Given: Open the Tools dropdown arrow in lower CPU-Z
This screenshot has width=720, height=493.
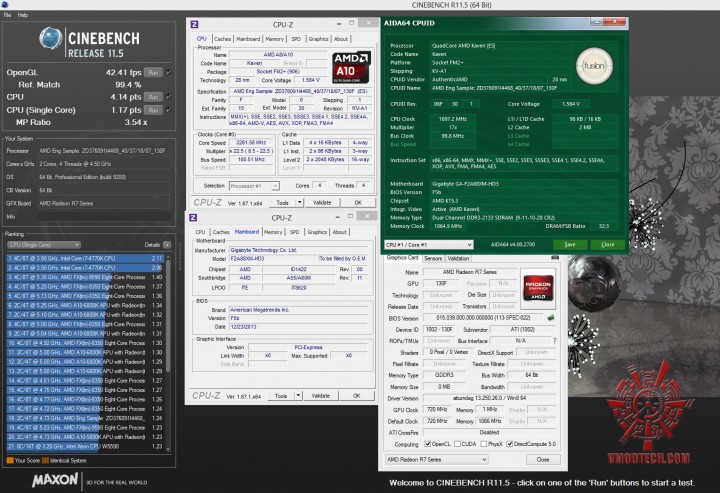Looking at the screenshot, I should (298, 396).
